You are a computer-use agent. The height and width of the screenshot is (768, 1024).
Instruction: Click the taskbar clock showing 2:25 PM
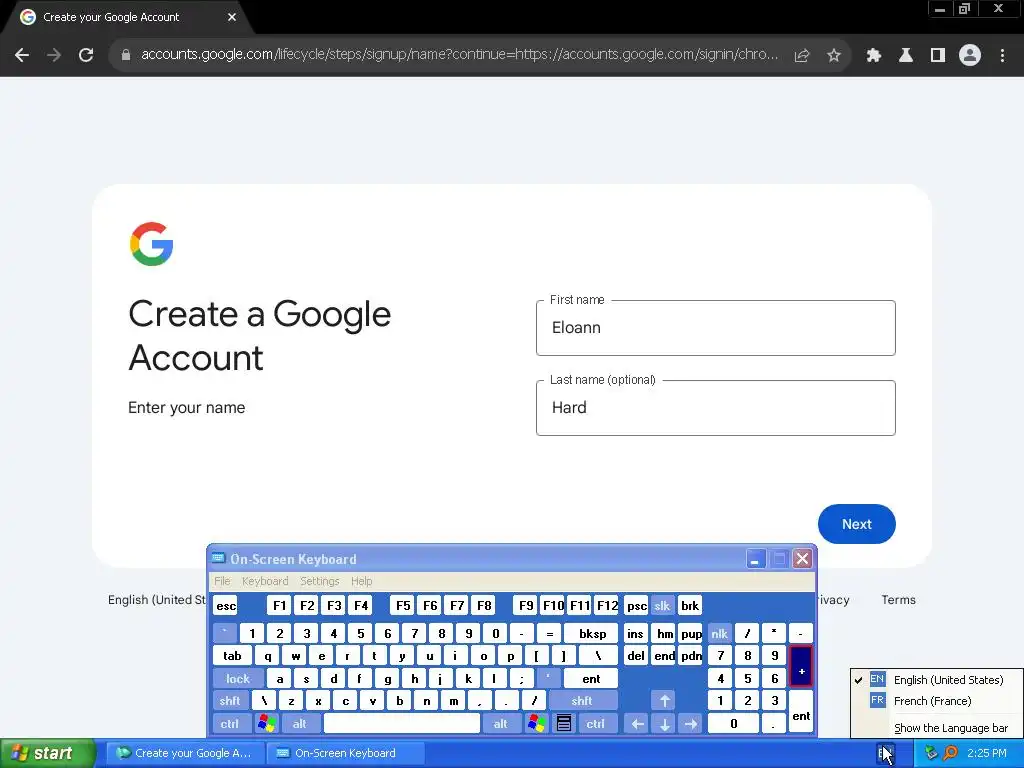[987, 753]
